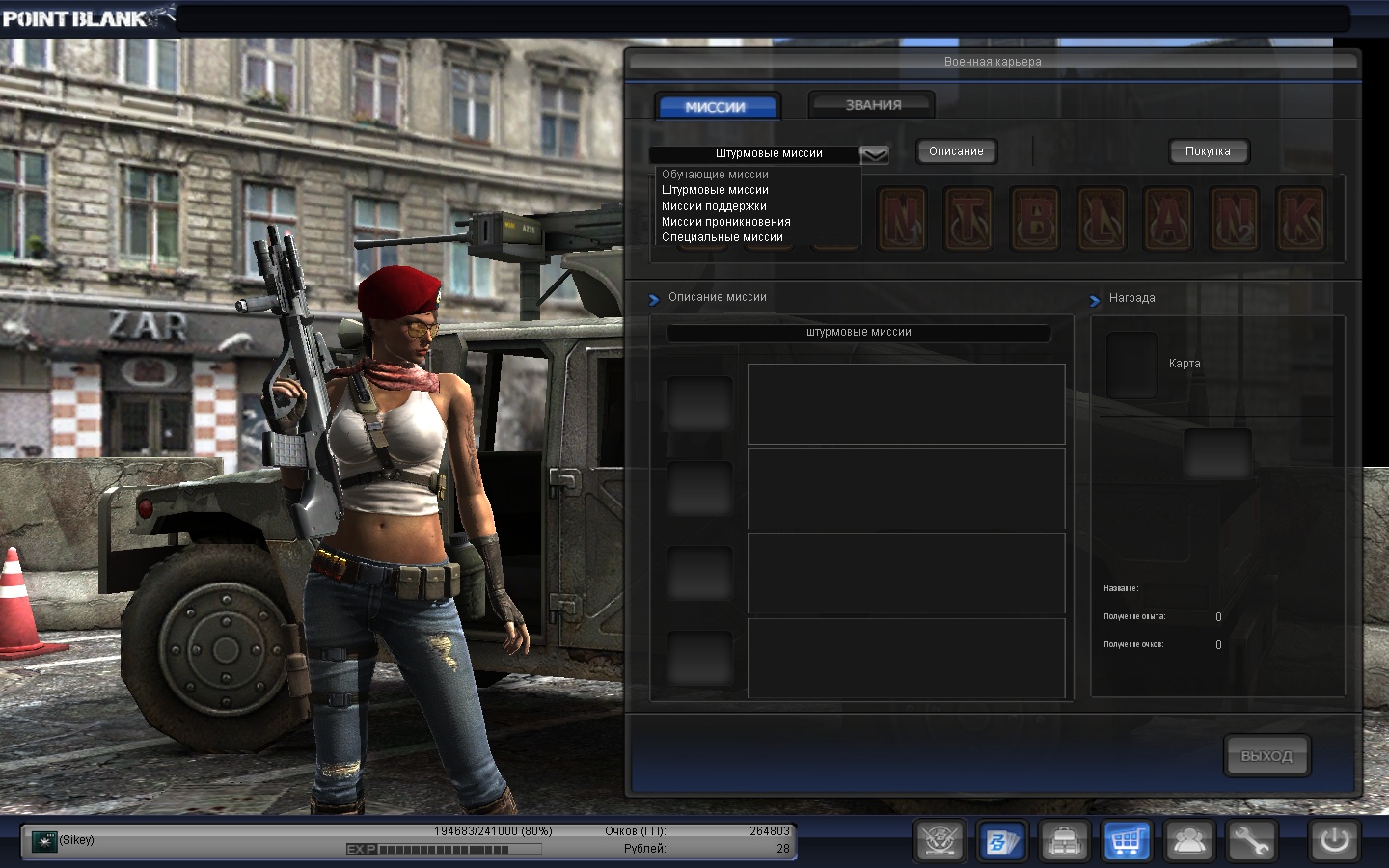This screenshot has height=868, width=1389.
Task: Click the Военная карьера title
Action: coord(993,62)
